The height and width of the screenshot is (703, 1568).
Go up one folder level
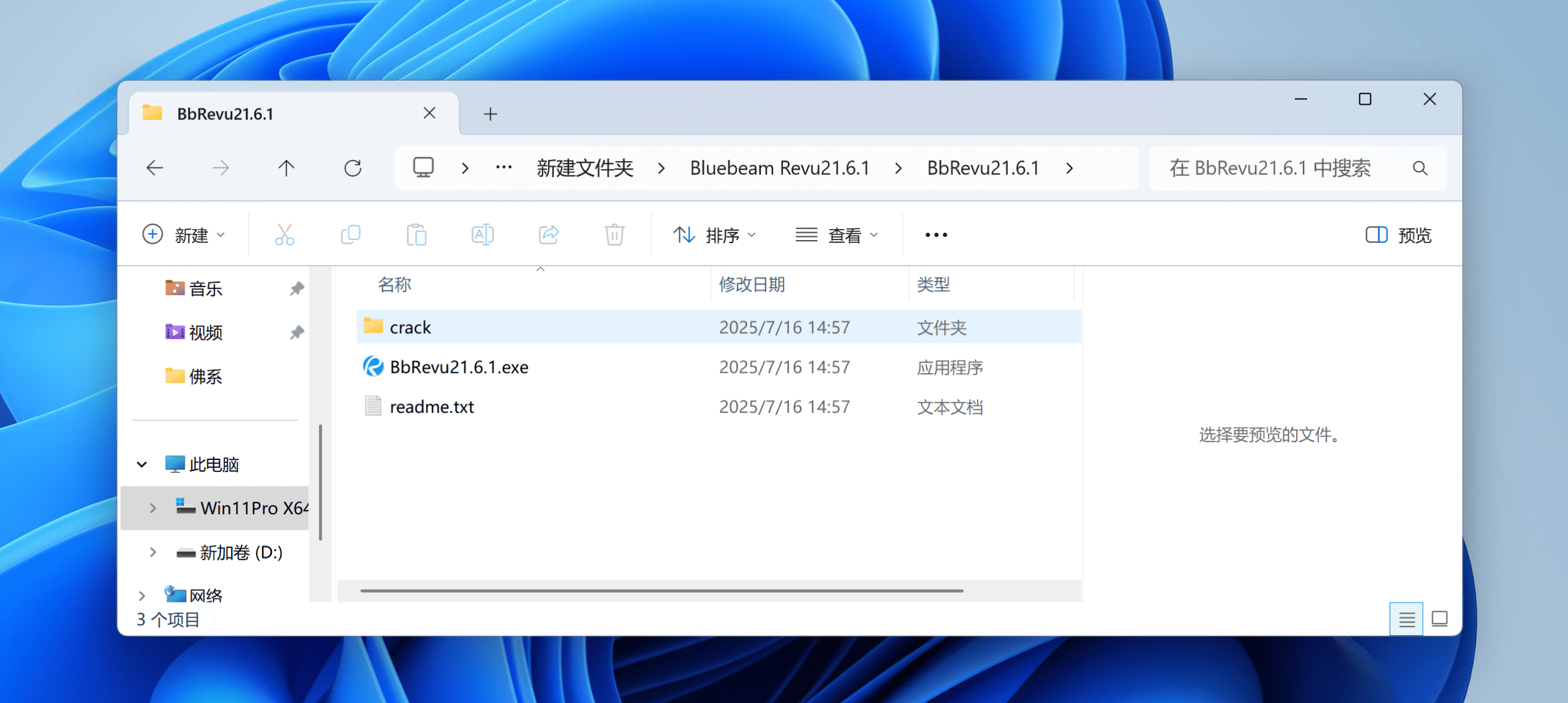(286, 168)
